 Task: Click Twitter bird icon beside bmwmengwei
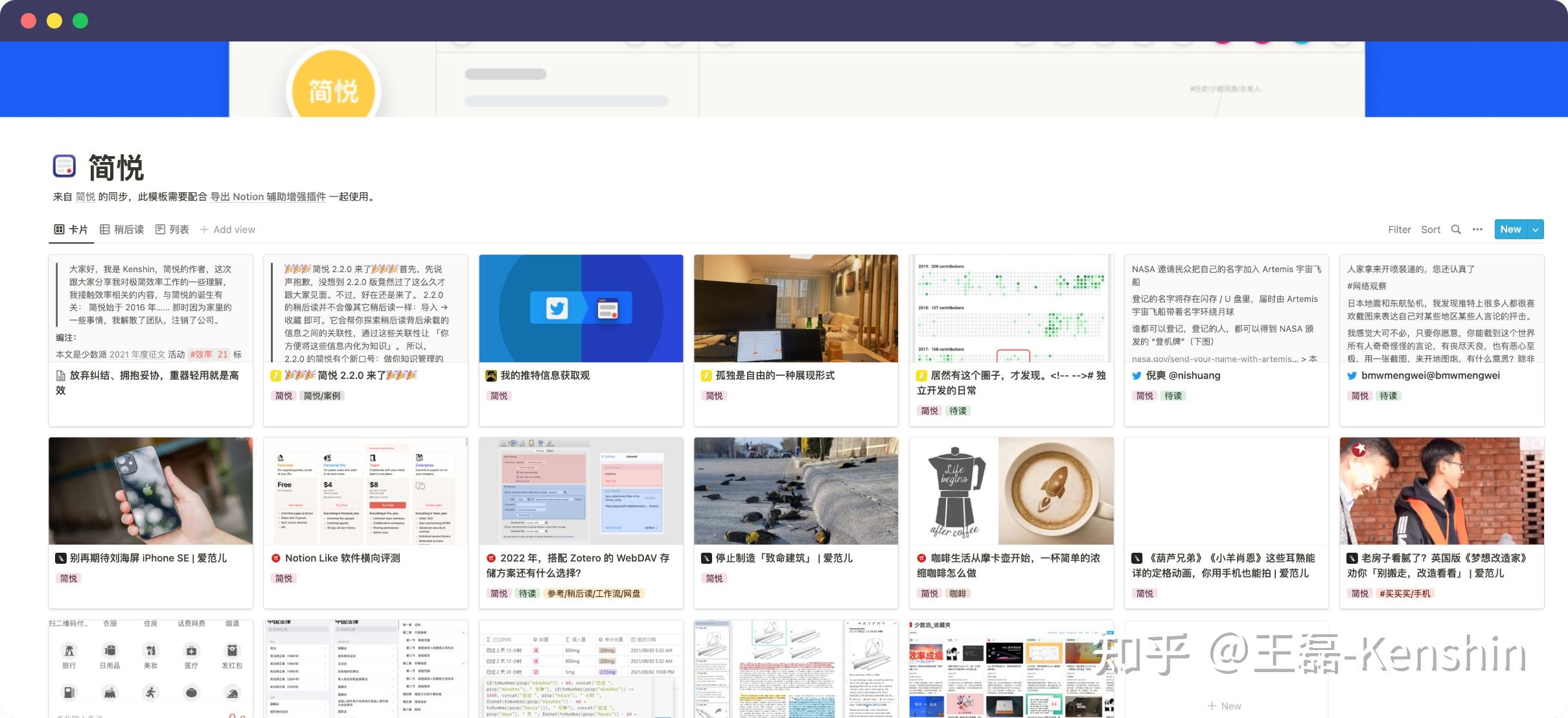click(1352, 376)
